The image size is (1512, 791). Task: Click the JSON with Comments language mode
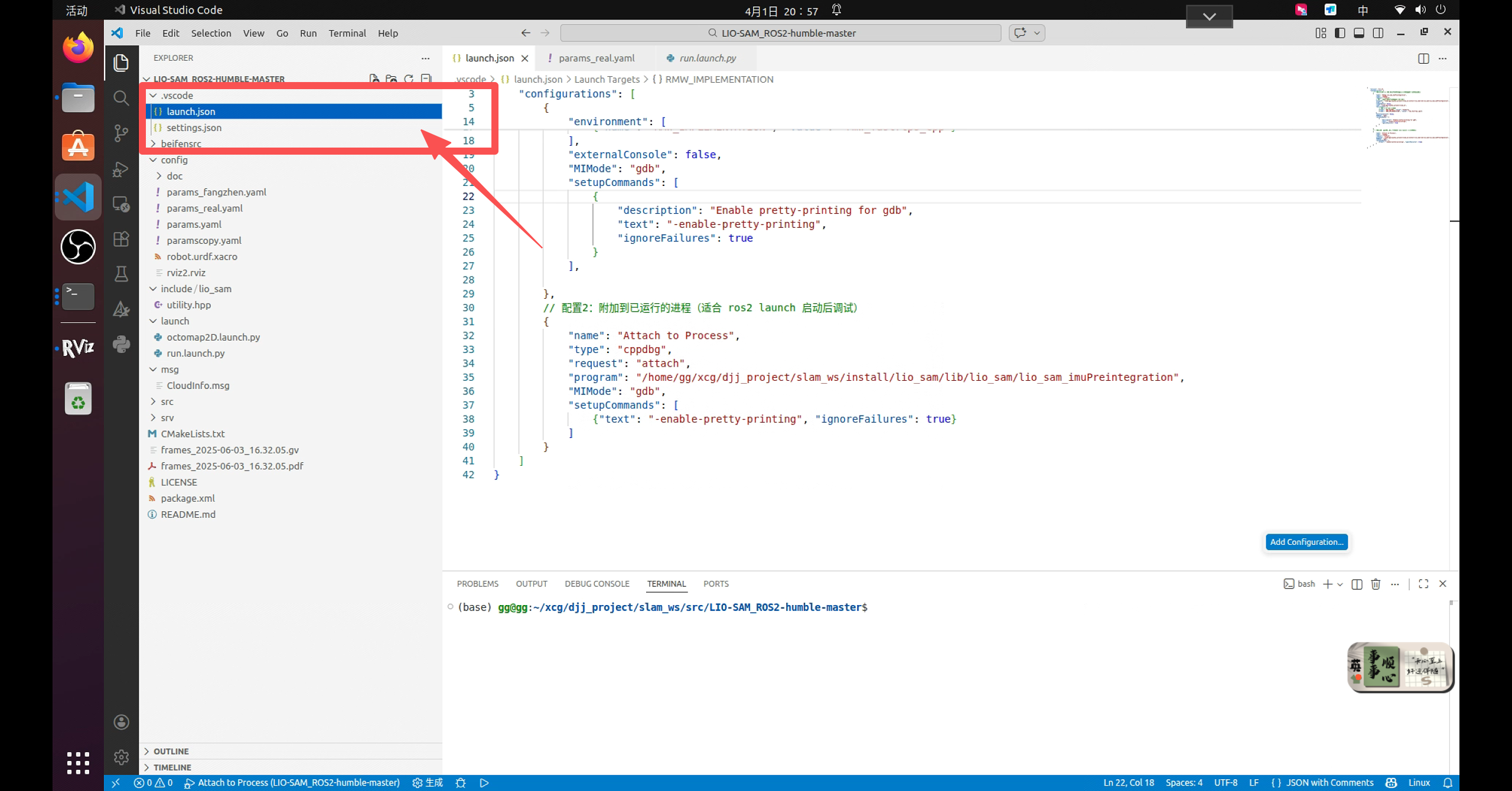[1329, 783]
